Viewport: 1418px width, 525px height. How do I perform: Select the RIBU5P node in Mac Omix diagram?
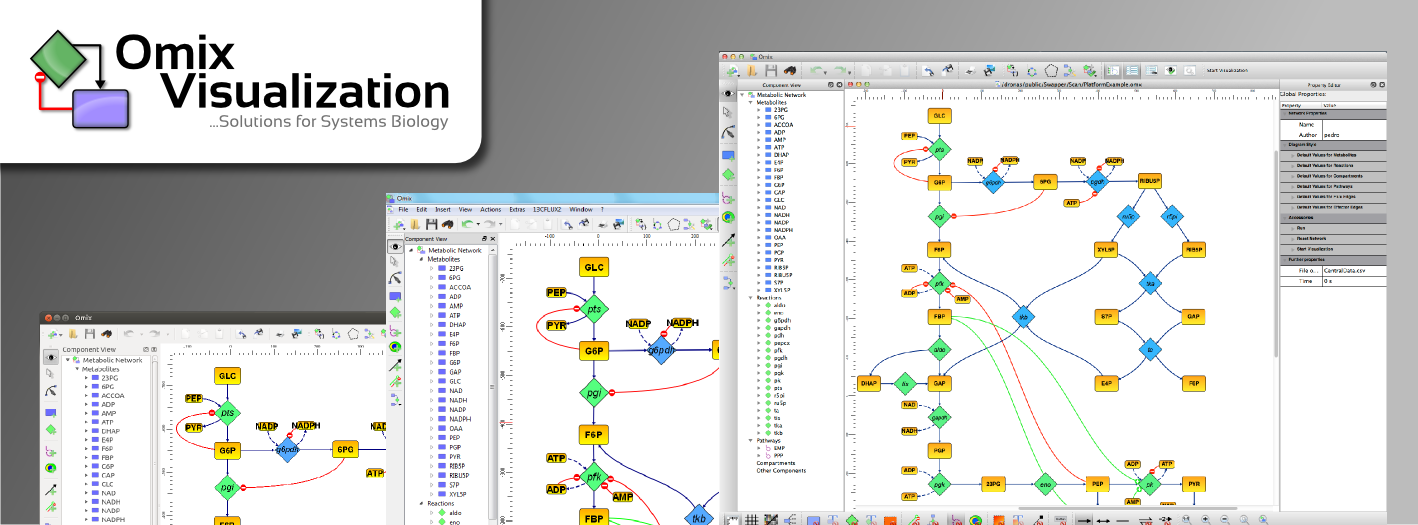click(1149, 181)
